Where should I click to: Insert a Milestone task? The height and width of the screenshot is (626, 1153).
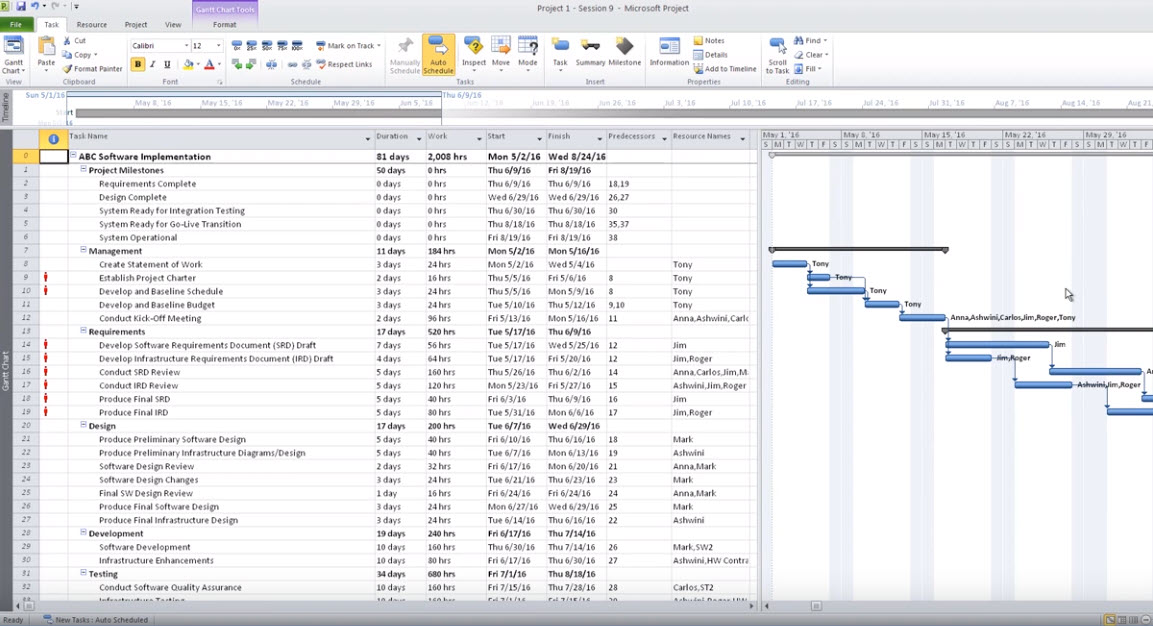click(x=624, y=52)
